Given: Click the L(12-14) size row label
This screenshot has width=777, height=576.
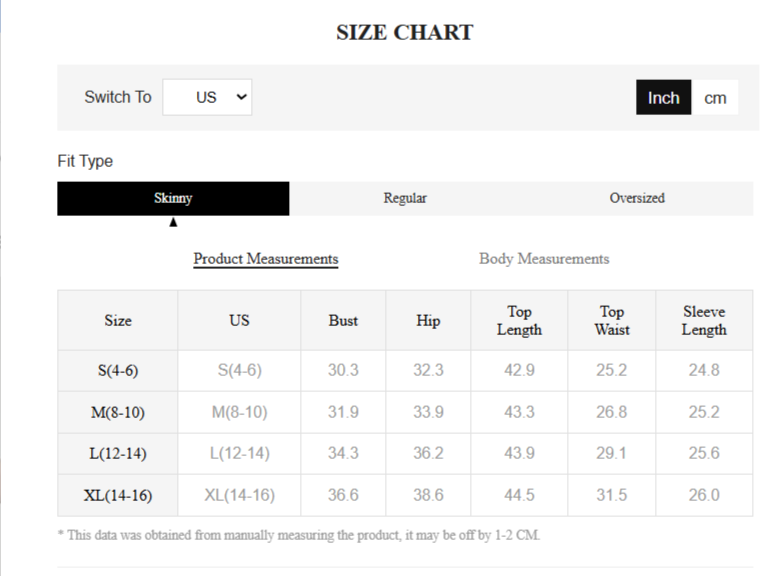Looking at the screenshot, I should [x=118, y=453].
